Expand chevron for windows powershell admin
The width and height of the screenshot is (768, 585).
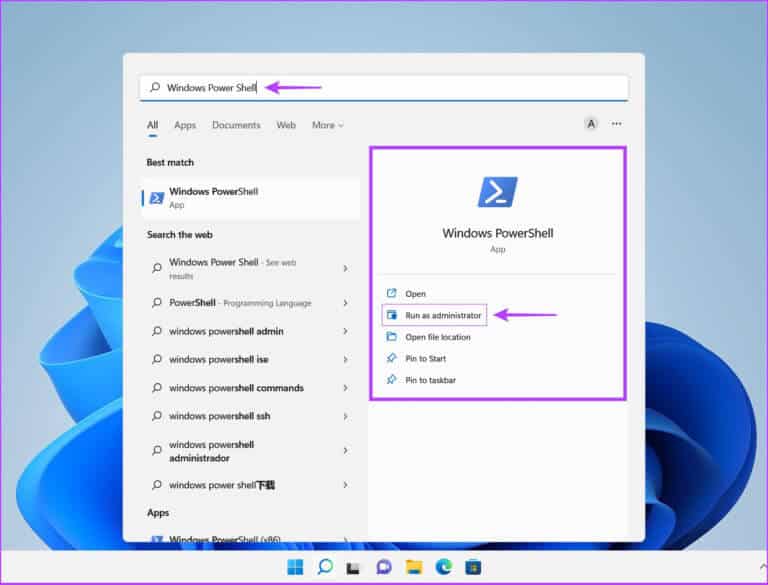click(345, 331)
